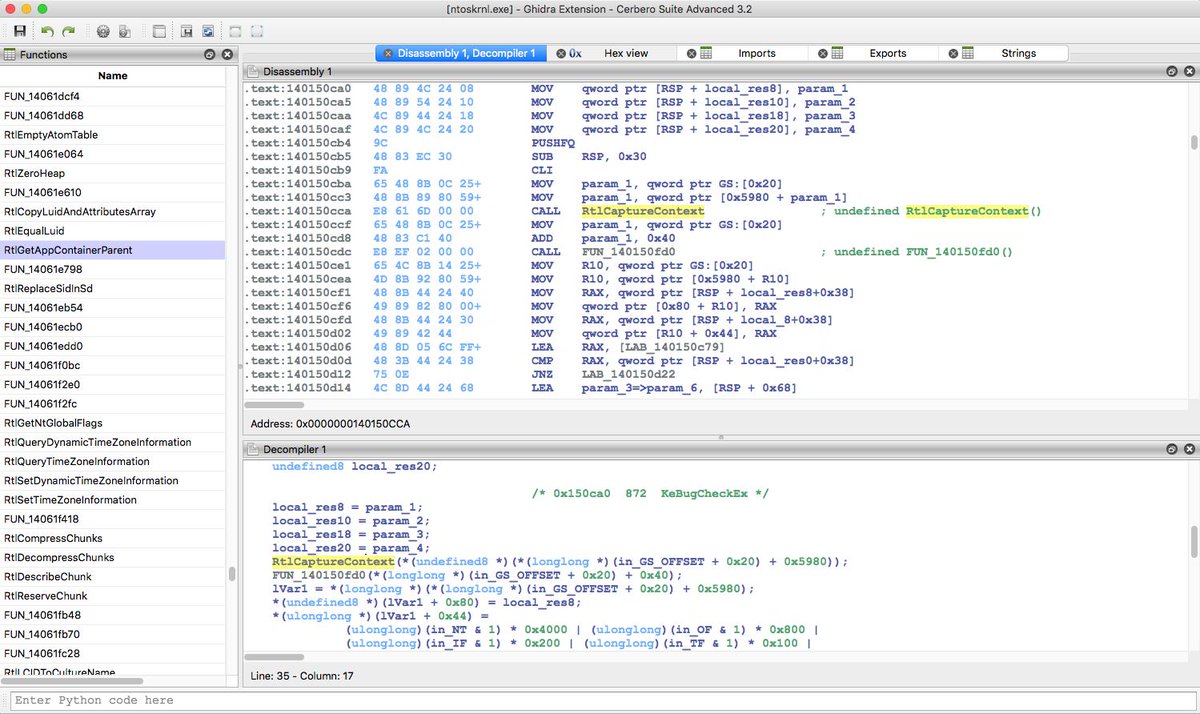Close the Decompiler 1 panel
Viewport: 1200px width, 714px height.
click(x=1190, y=450)
